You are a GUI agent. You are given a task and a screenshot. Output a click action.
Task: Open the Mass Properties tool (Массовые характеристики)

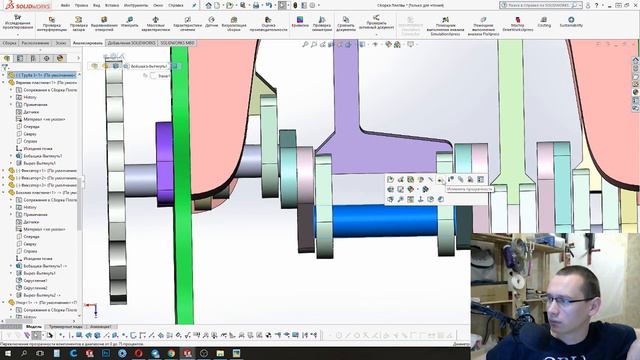click(x=156, y=24)
